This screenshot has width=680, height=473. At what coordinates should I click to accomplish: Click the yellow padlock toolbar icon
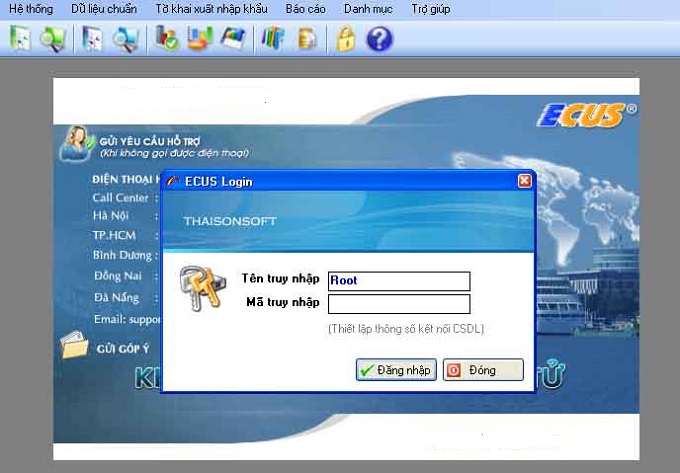346,39
